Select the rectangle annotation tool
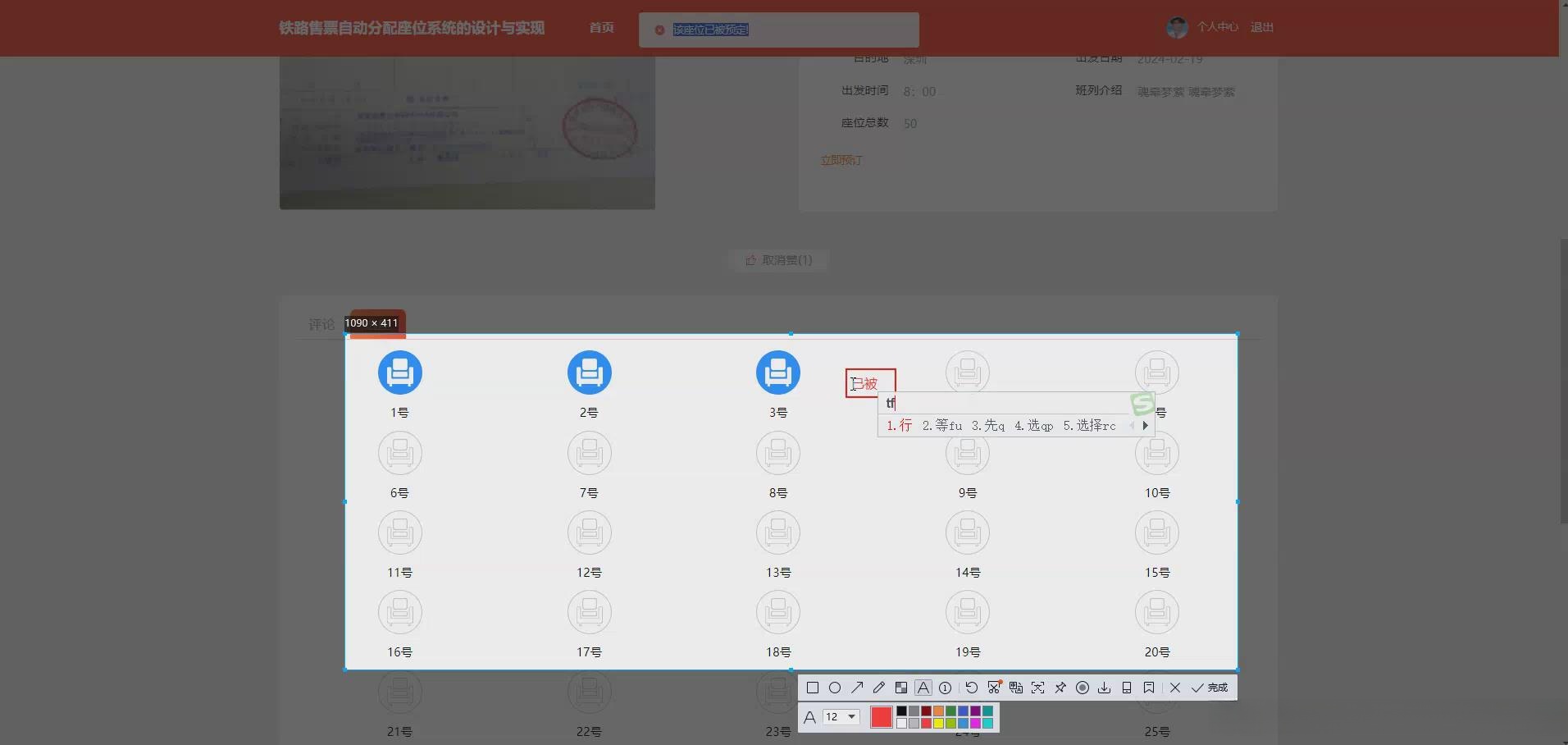The width and height of the screenshot is (1568, 745). coord(813,688)
